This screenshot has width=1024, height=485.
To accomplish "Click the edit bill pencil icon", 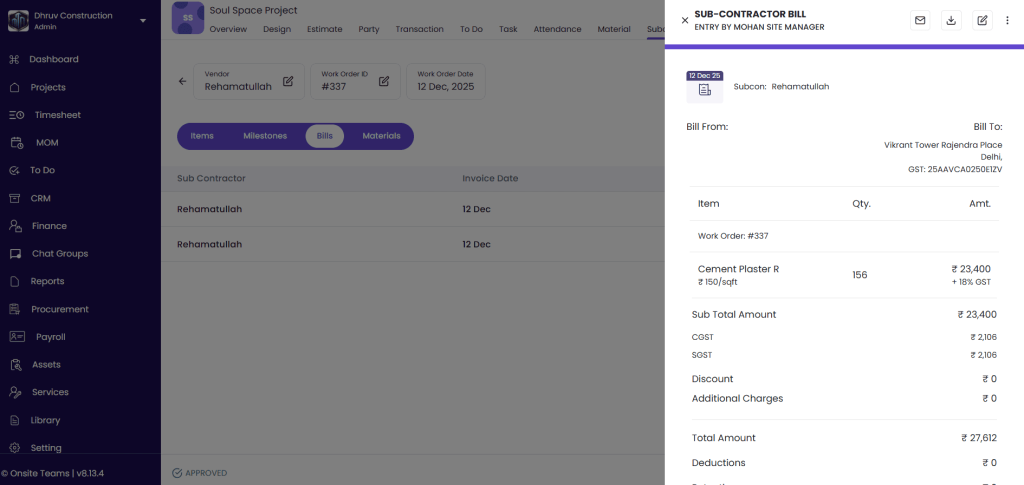I will click(982, 20).
